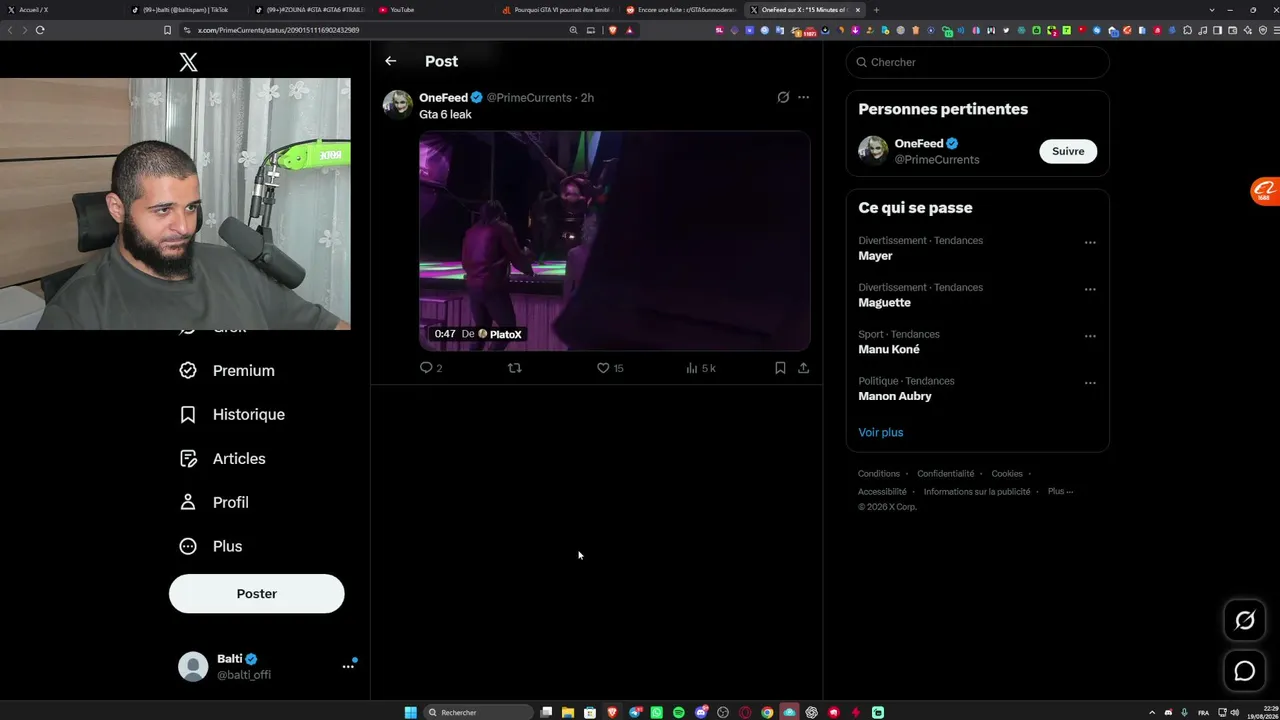Open the Grok floating button
This screenshot has height=720, width=1280.
pos(1244,621)
